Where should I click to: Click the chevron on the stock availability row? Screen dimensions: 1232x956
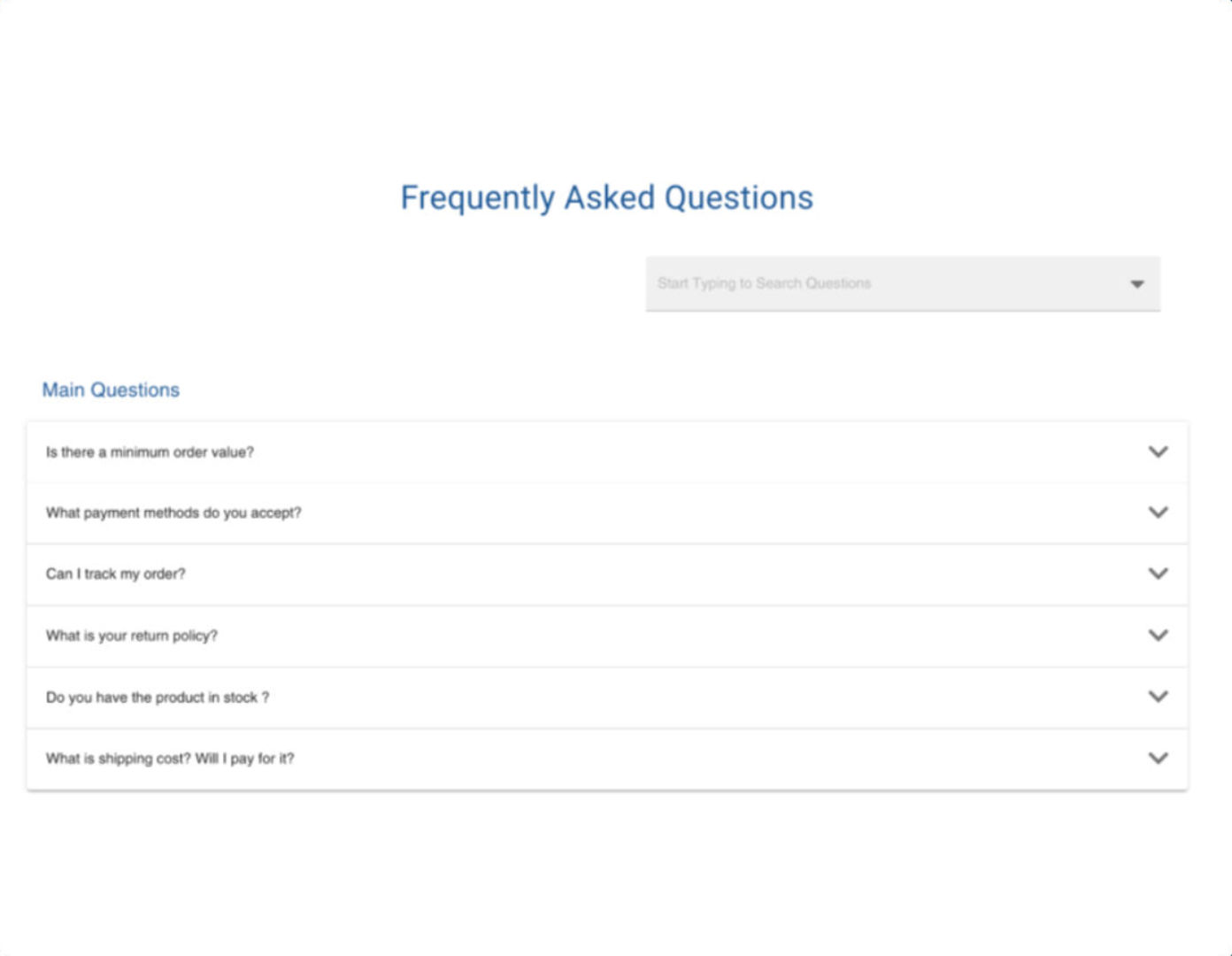point(1158,697)
